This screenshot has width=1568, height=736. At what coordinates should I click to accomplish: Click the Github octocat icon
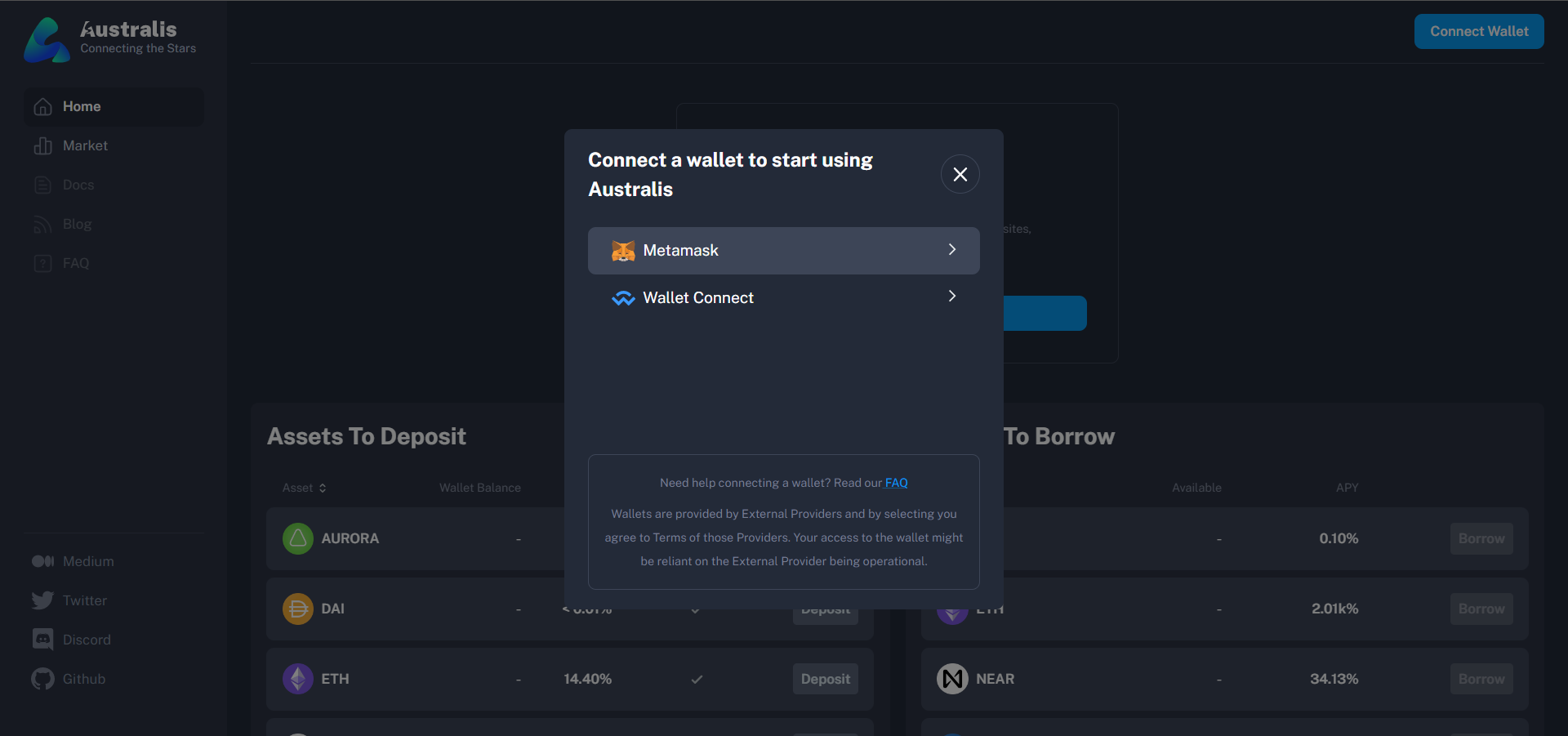tap(43, 679)
